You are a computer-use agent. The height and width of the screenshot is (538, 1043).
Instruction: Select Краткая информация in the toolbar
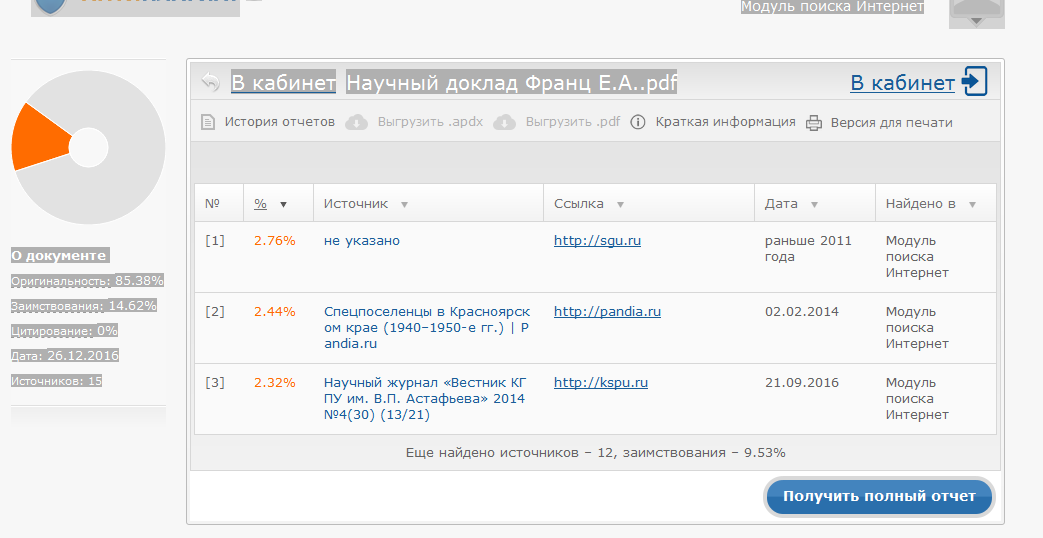(x=725, y=122)
